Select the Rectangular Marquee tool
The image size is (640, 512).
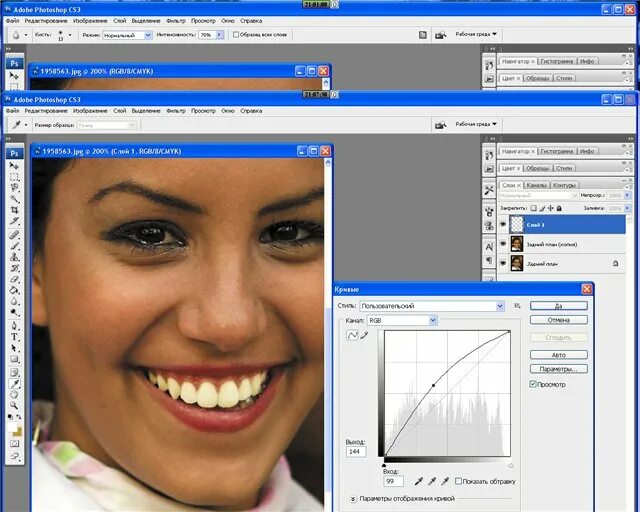point(14,177)
